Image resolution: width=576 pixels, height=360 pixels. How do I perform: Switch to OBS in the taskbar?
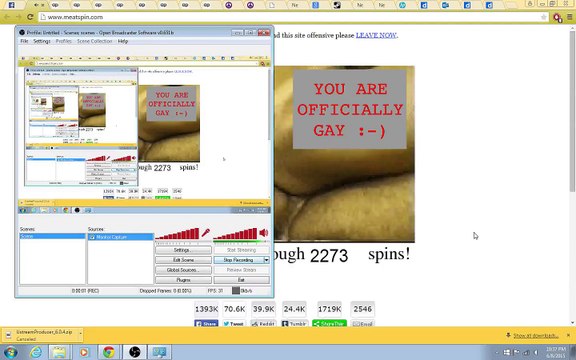click(134, 353)
